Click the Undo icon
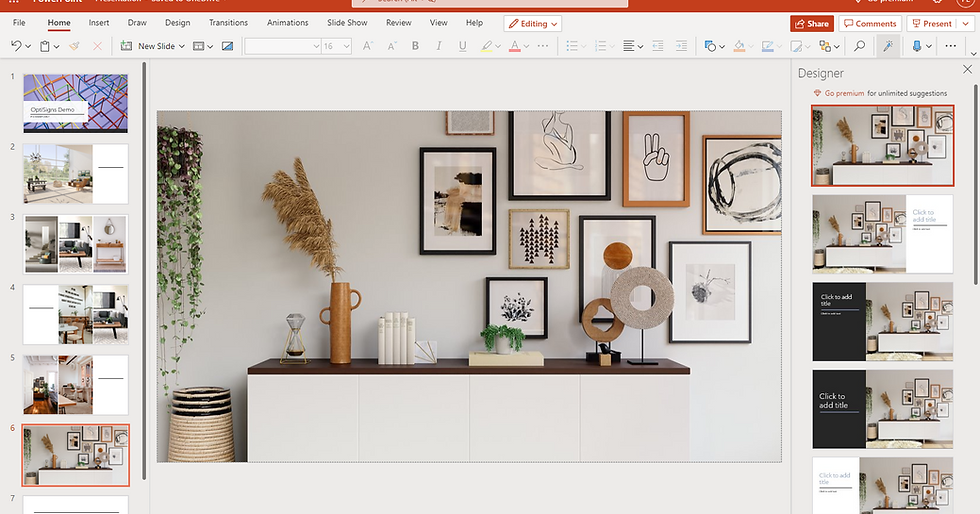This screenshot has width=980, height=514. [x=15, y=46]
